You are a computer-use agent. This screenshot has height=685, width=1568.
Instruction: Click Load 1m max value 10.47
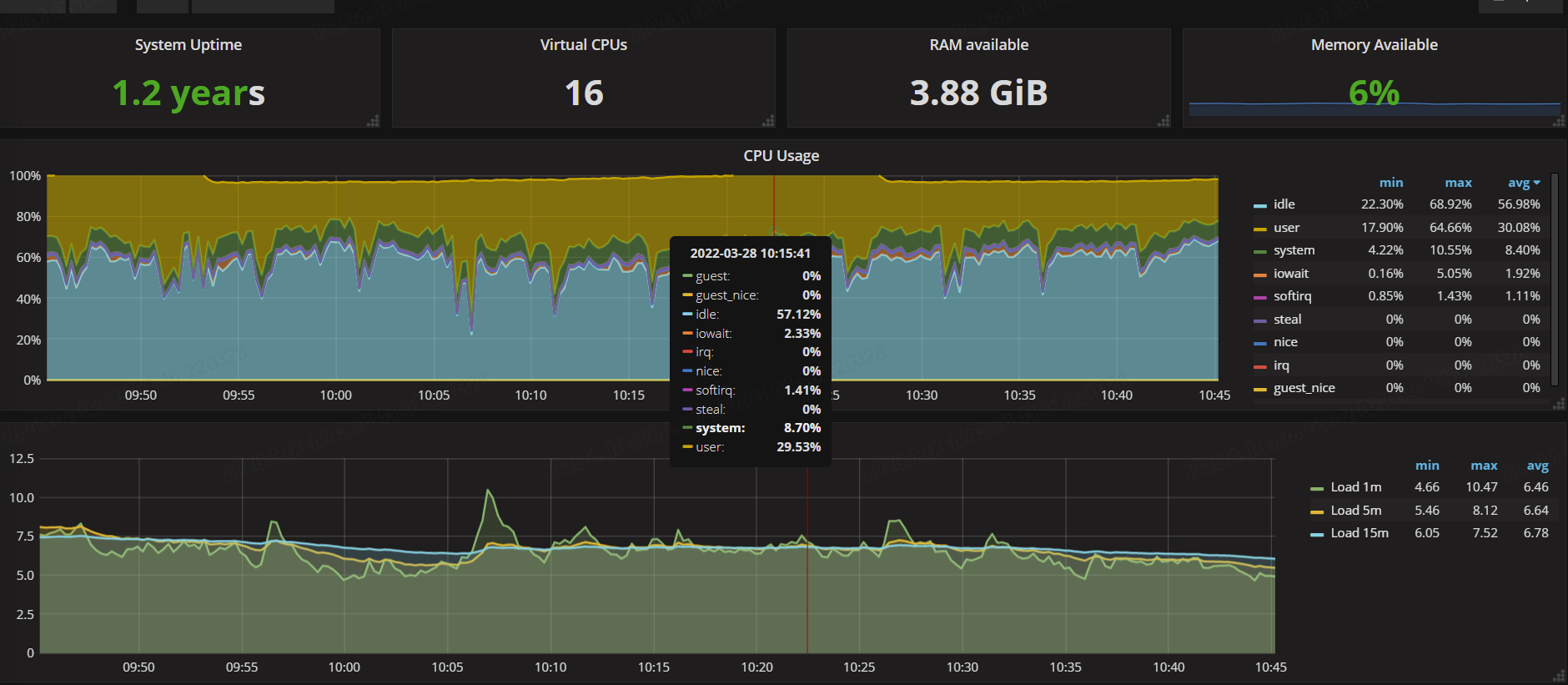coord(1482,487)
